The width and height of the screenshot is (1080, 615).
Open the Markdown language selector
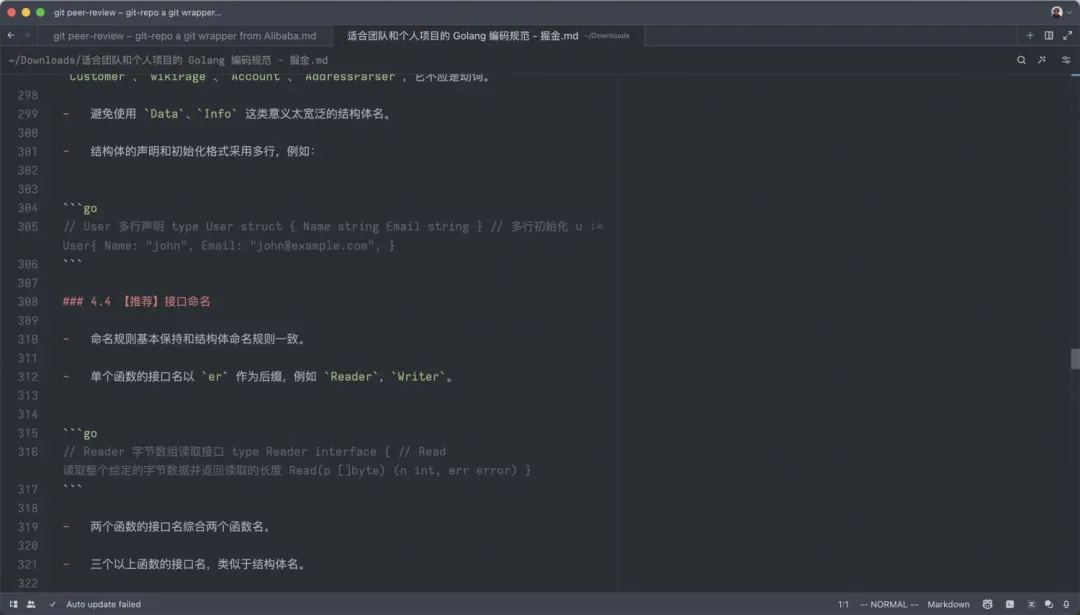coord(948,604)
